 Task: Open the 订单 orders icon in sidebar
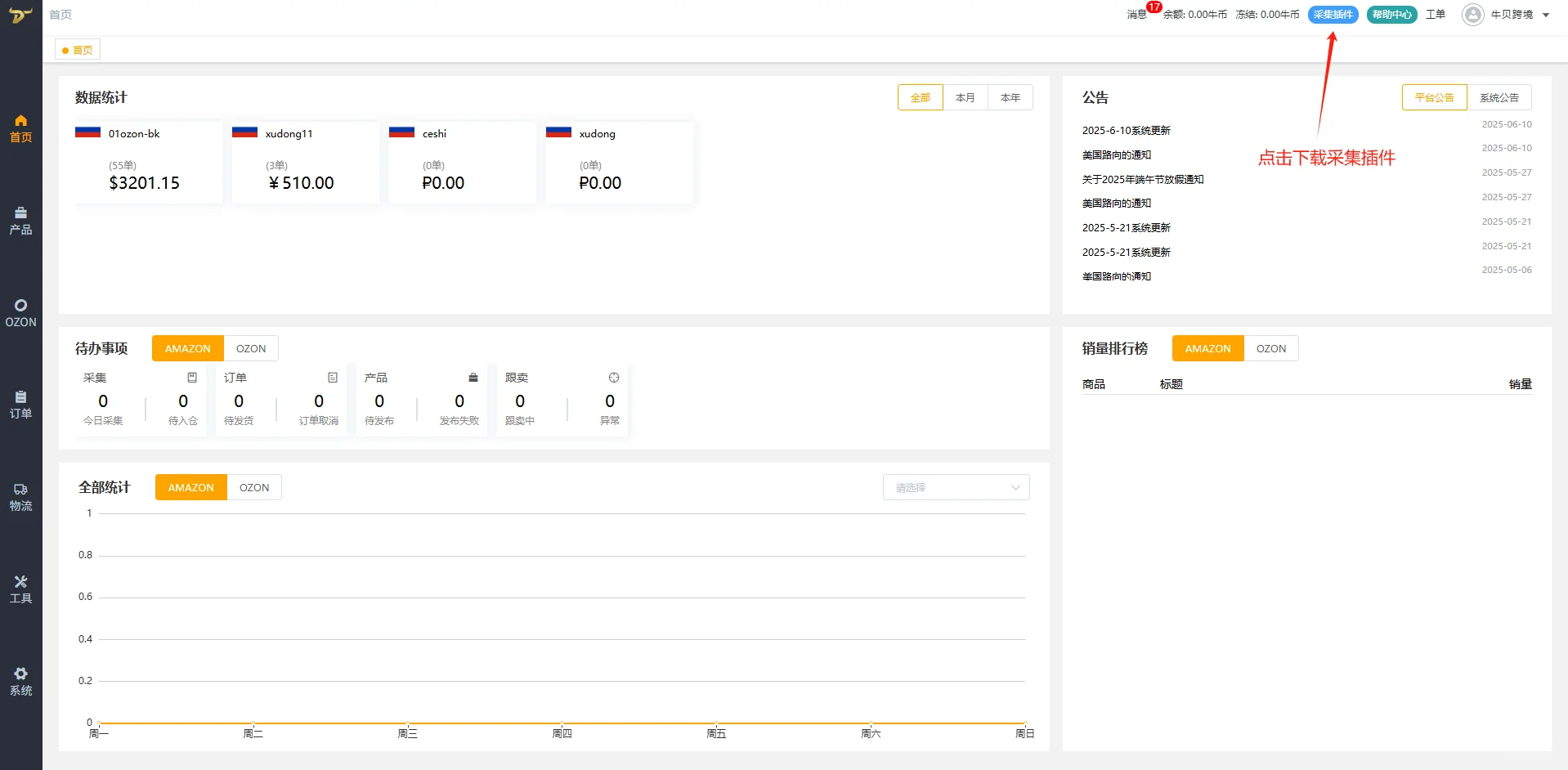(20, 405)
